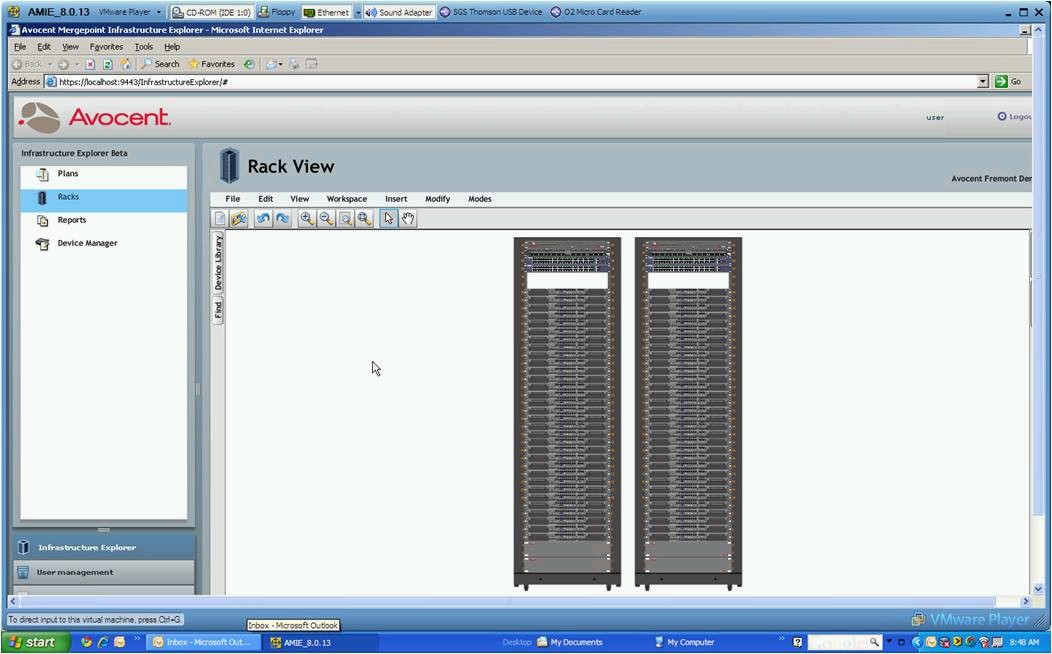Undo the last action in Rack View
This screenshot has width=1052, height=654.
tap(263, 218)
